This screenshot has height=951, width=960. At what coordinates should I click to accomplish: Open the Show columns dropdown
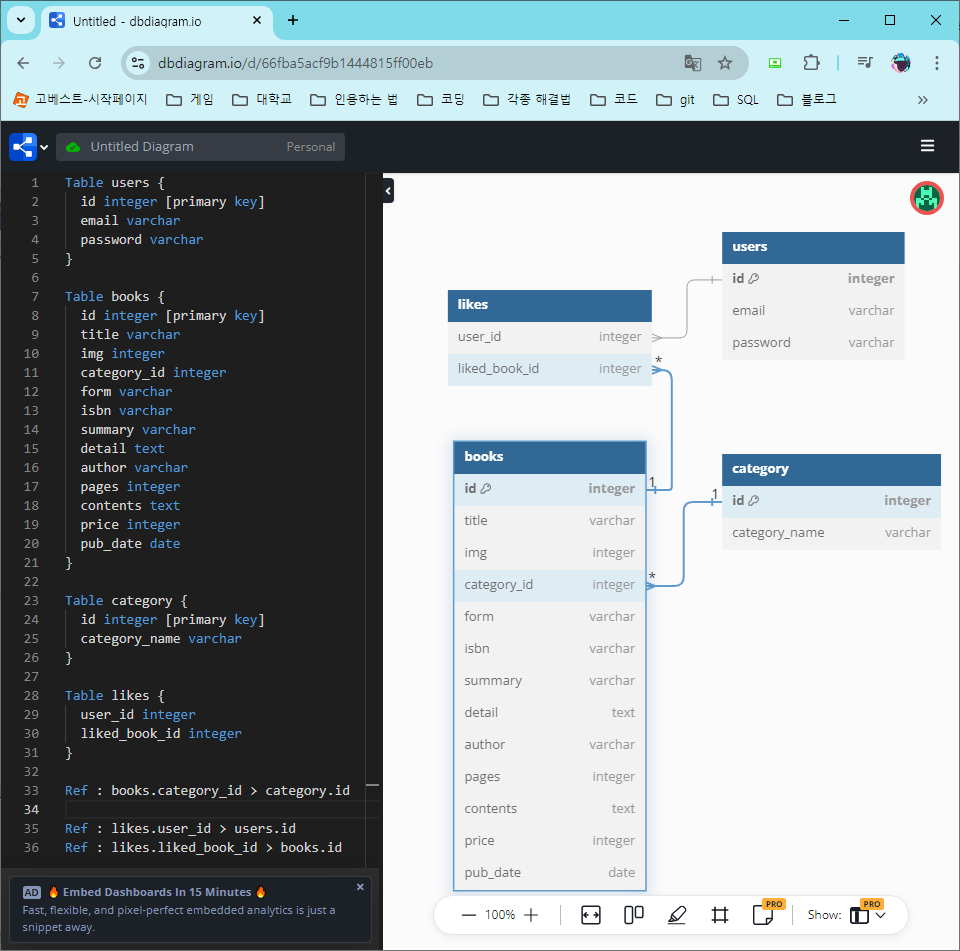[867, 915]
